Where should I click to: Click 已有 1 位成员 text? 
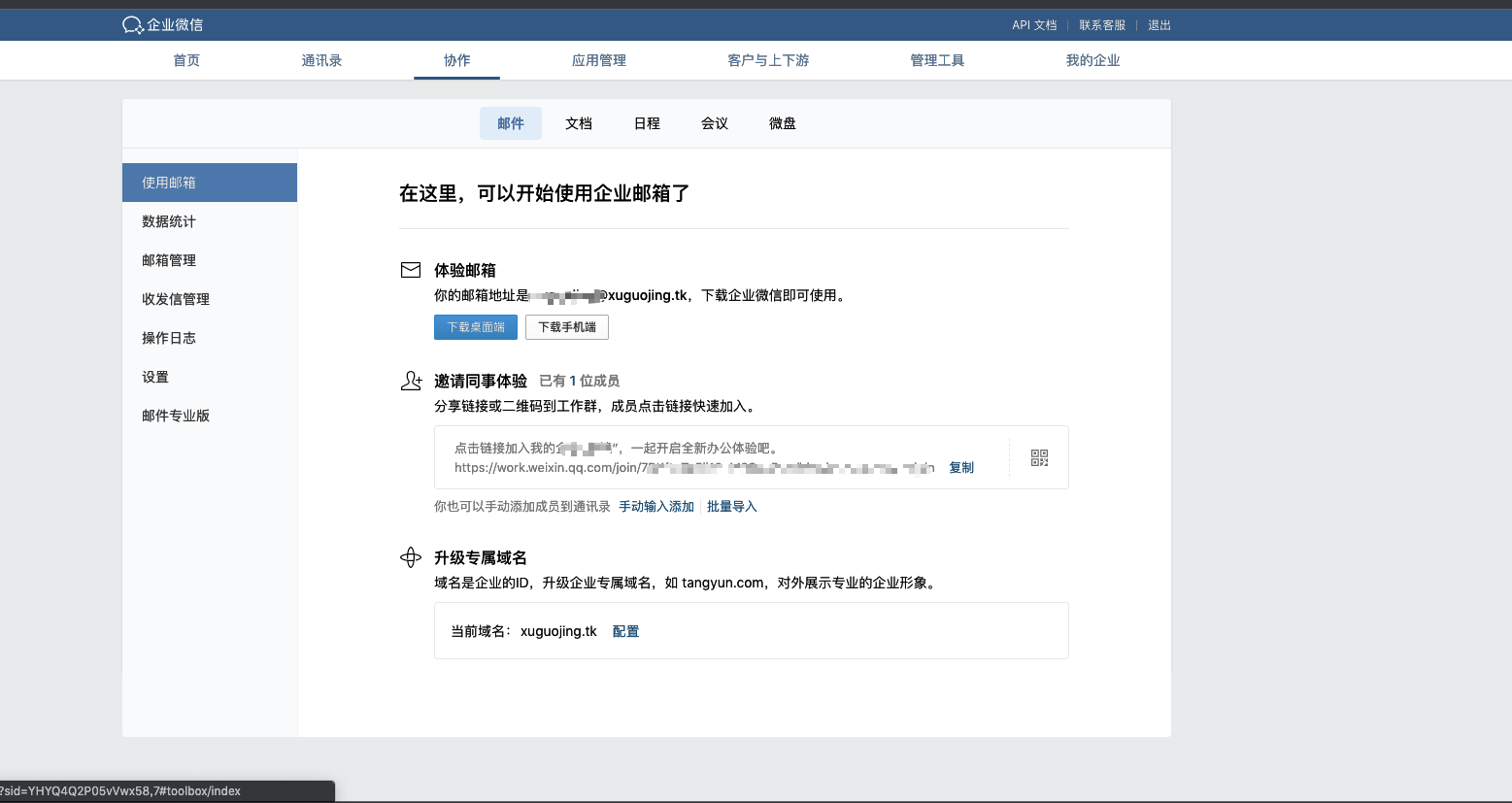click(x=579, y=381)
